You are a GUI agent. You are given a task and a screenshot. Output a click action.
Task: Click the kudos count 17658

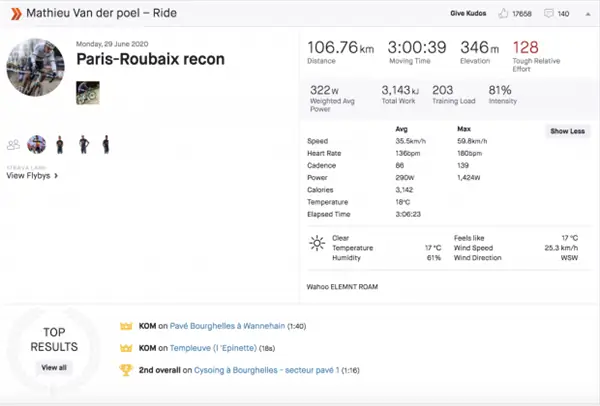point(522,14)
